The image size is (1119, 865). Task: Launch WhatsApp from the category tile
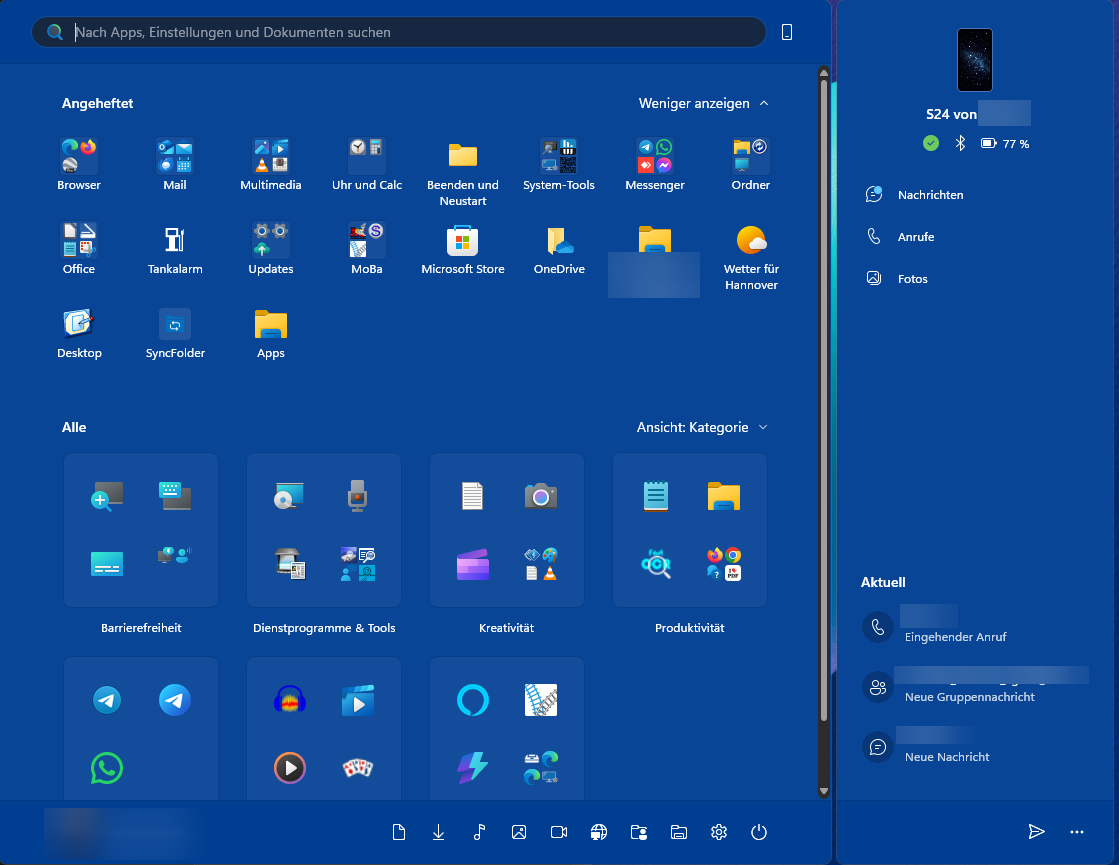tap(107, 768)
